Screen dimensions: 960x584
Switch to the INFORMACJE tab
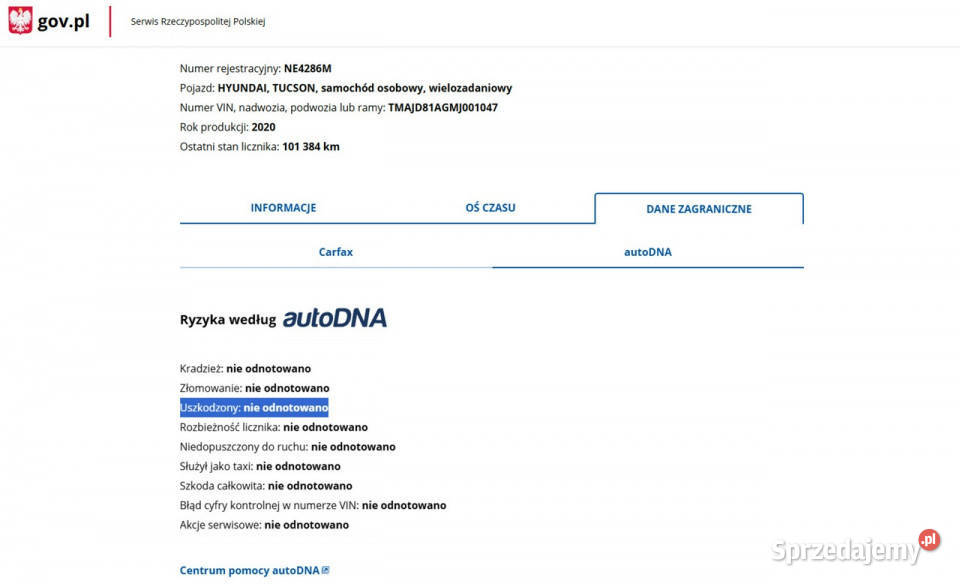click(x=283, y=208)
